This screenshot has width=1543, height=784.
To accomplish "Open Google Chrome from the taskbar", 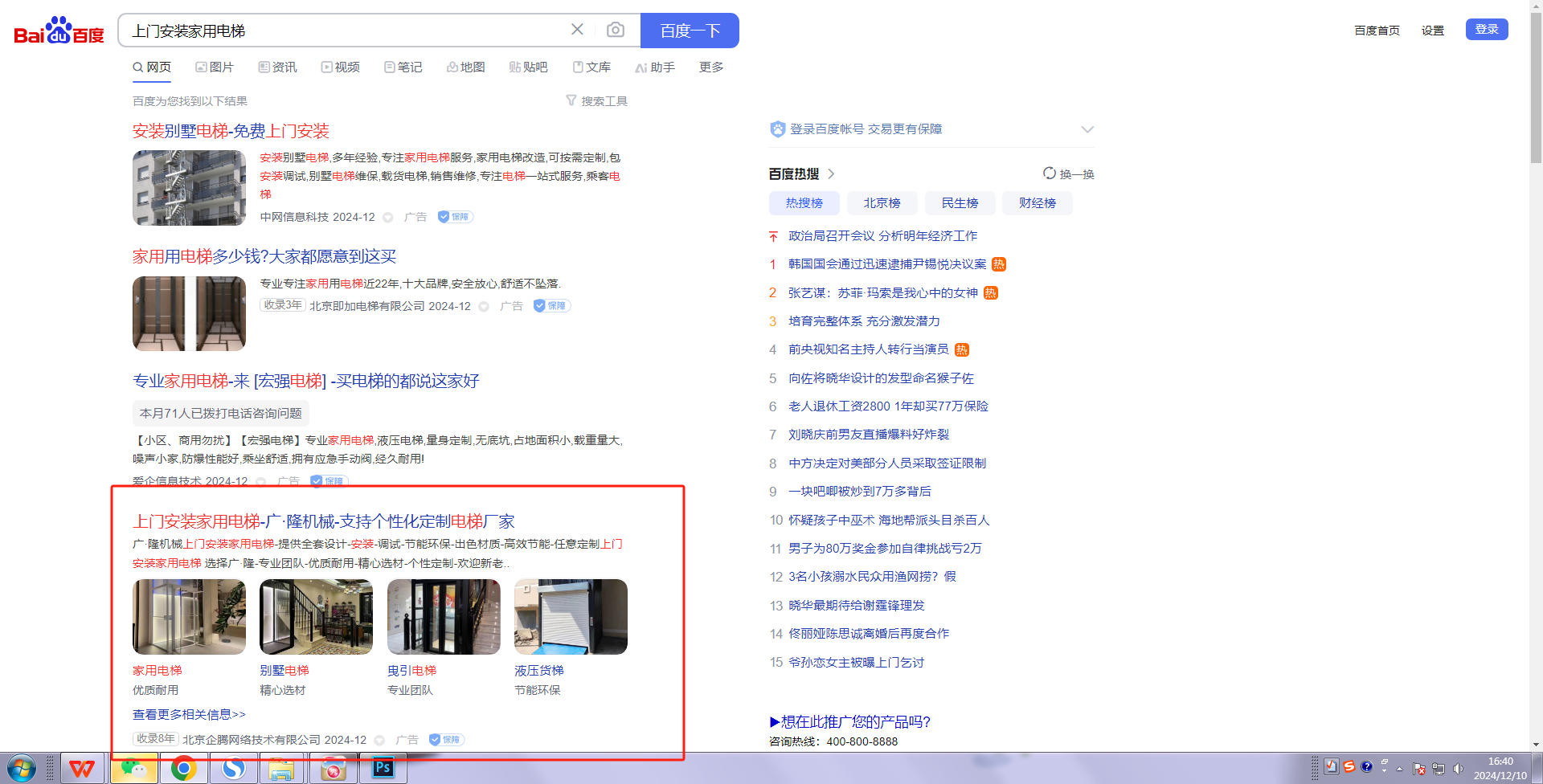I will point(183,769).
